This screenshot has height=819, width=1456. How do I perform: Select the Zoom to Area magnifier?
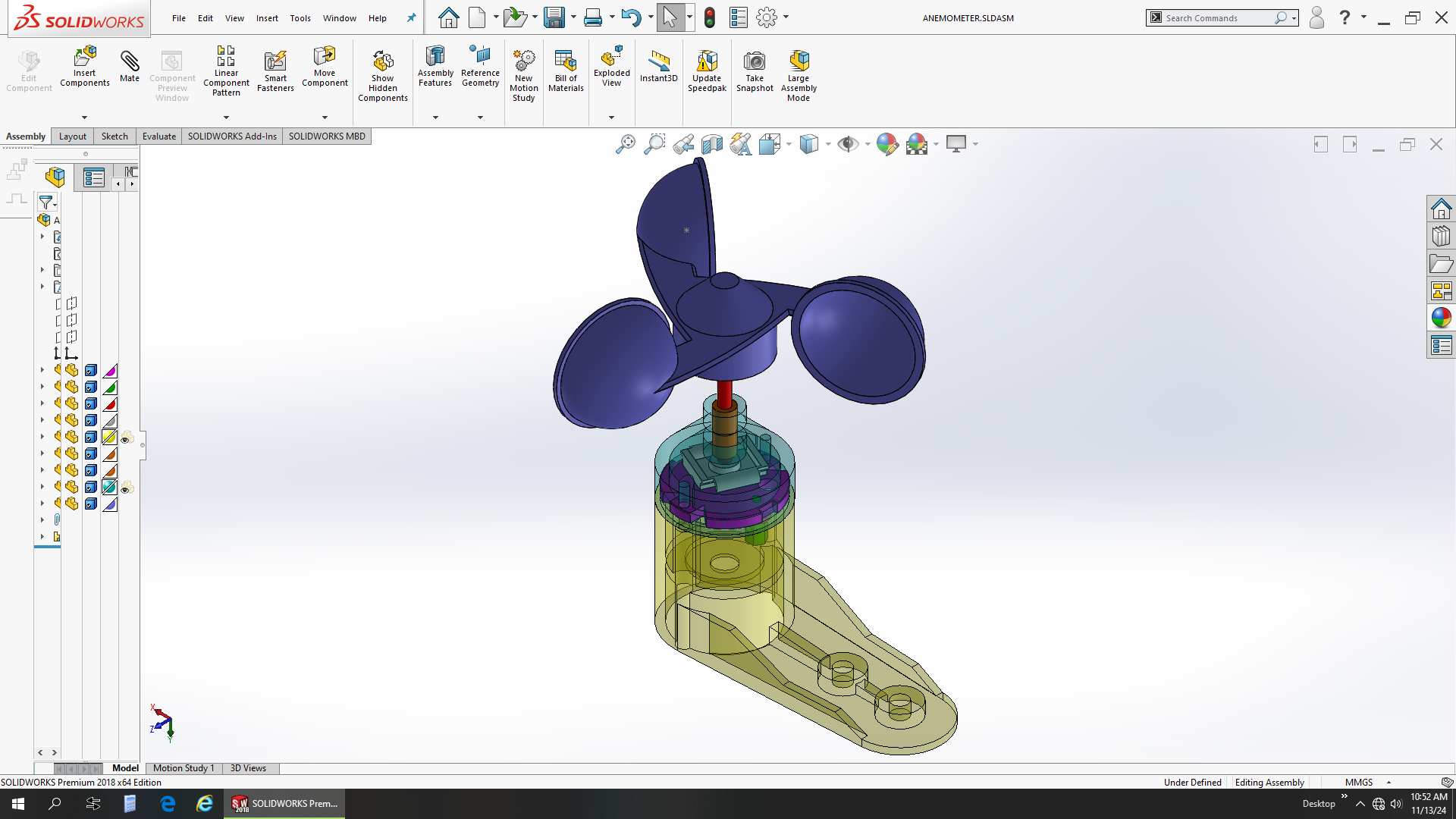pyautogui.click(x=654, y=144)
